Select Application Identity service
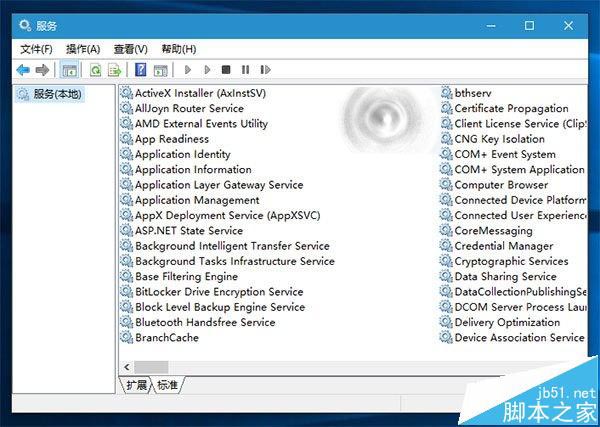600x427 pixels. click(x=183, y=154)
